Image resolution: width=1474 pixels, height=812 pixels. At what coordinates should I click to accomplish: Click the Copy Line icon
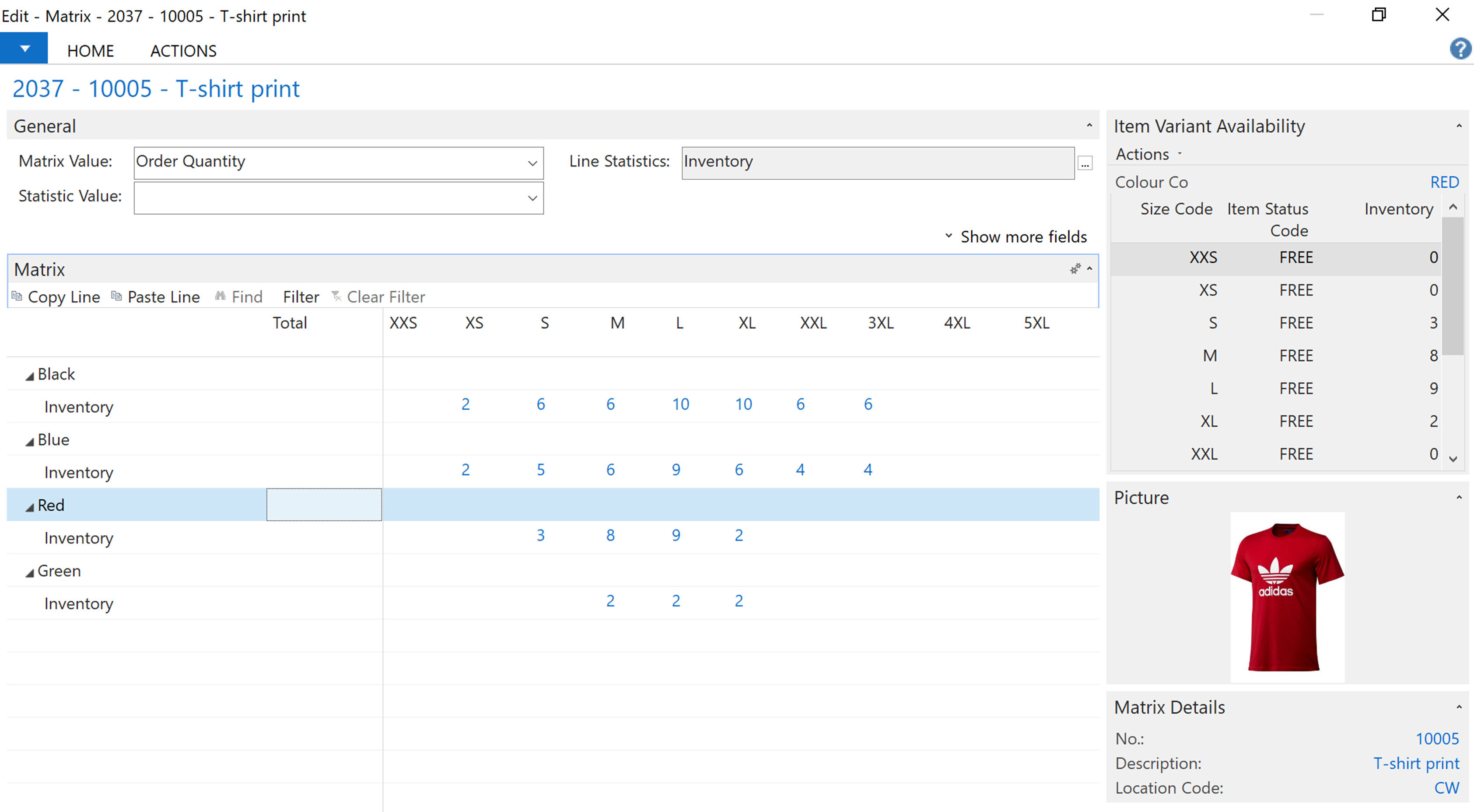tap(17, 296)
